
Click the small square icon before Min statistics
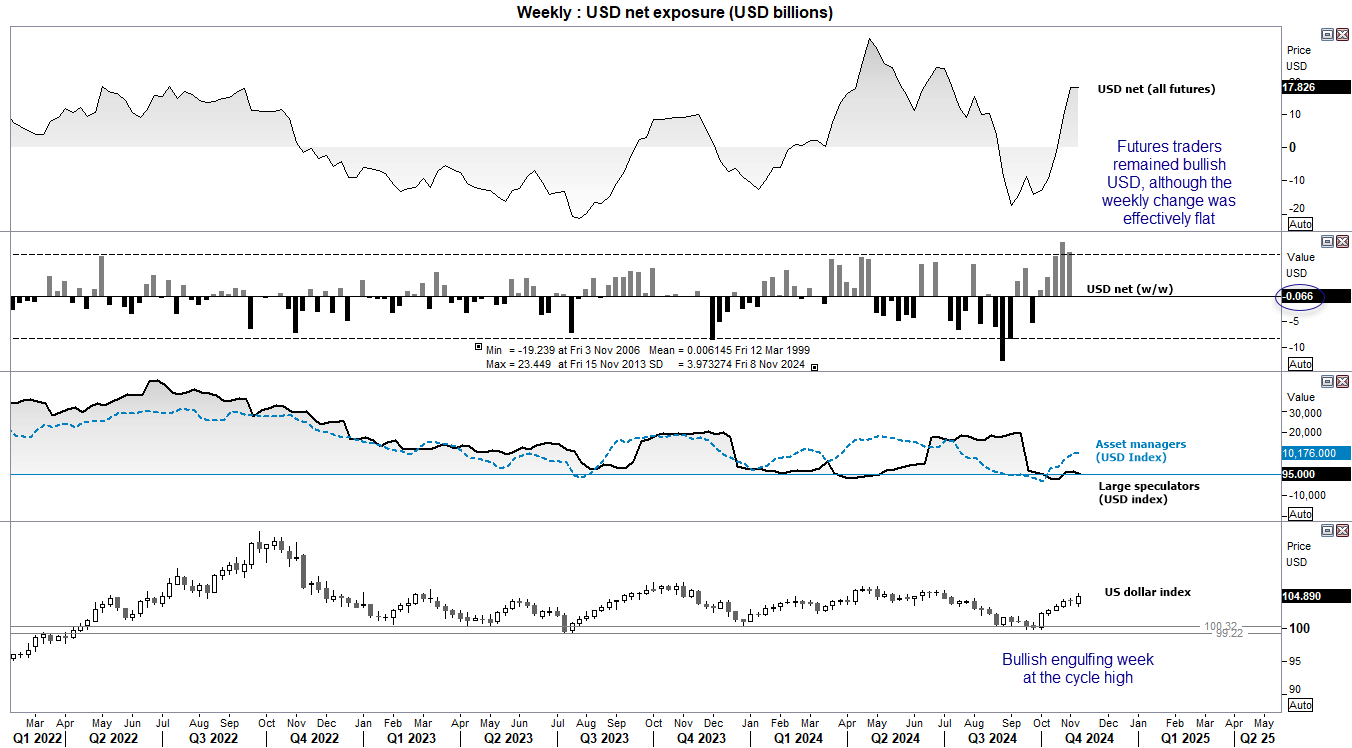pyautogui.click(x=477, y=346)
